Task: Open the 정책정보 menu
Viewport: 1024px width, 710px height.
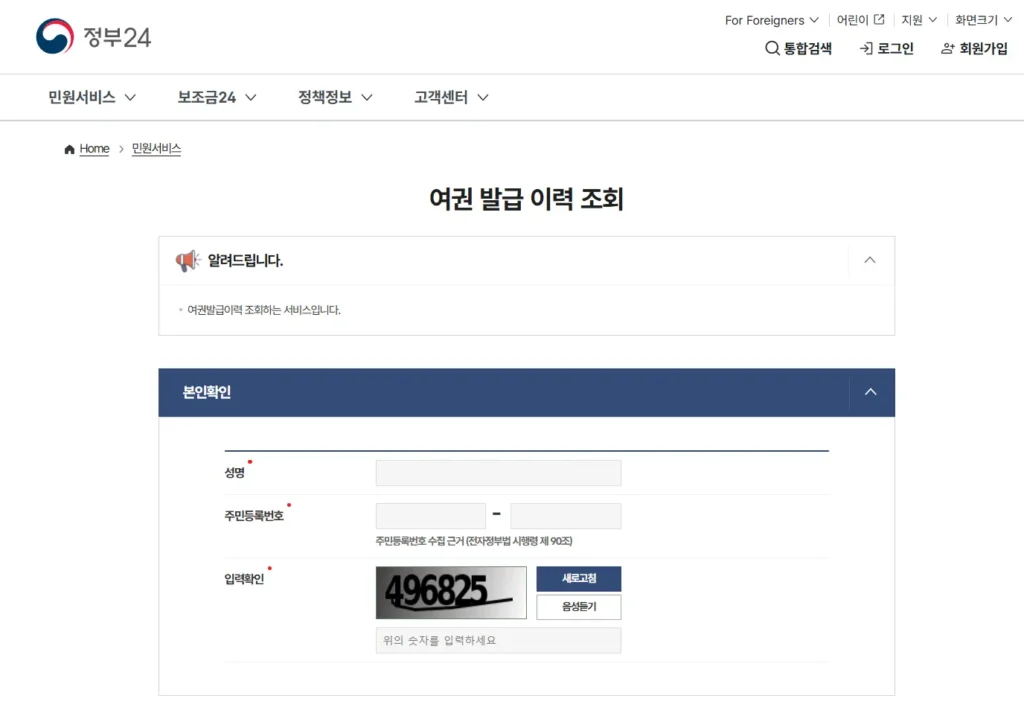Action: coord(335,97)
